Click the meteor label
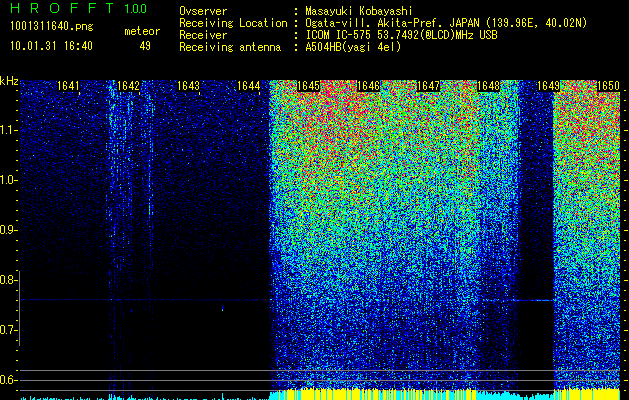 142,31
